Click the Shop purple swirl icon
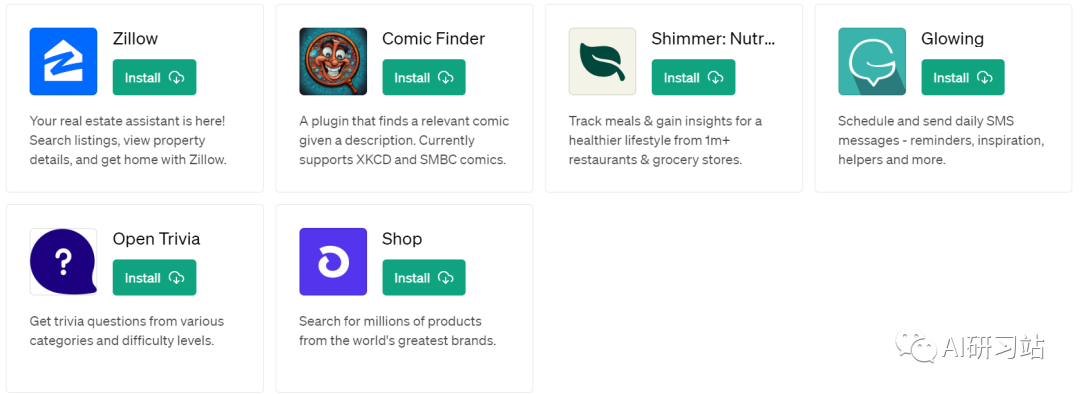Image resolution: width=1080 pixels, height=394 pixels. tap(333, 262)
